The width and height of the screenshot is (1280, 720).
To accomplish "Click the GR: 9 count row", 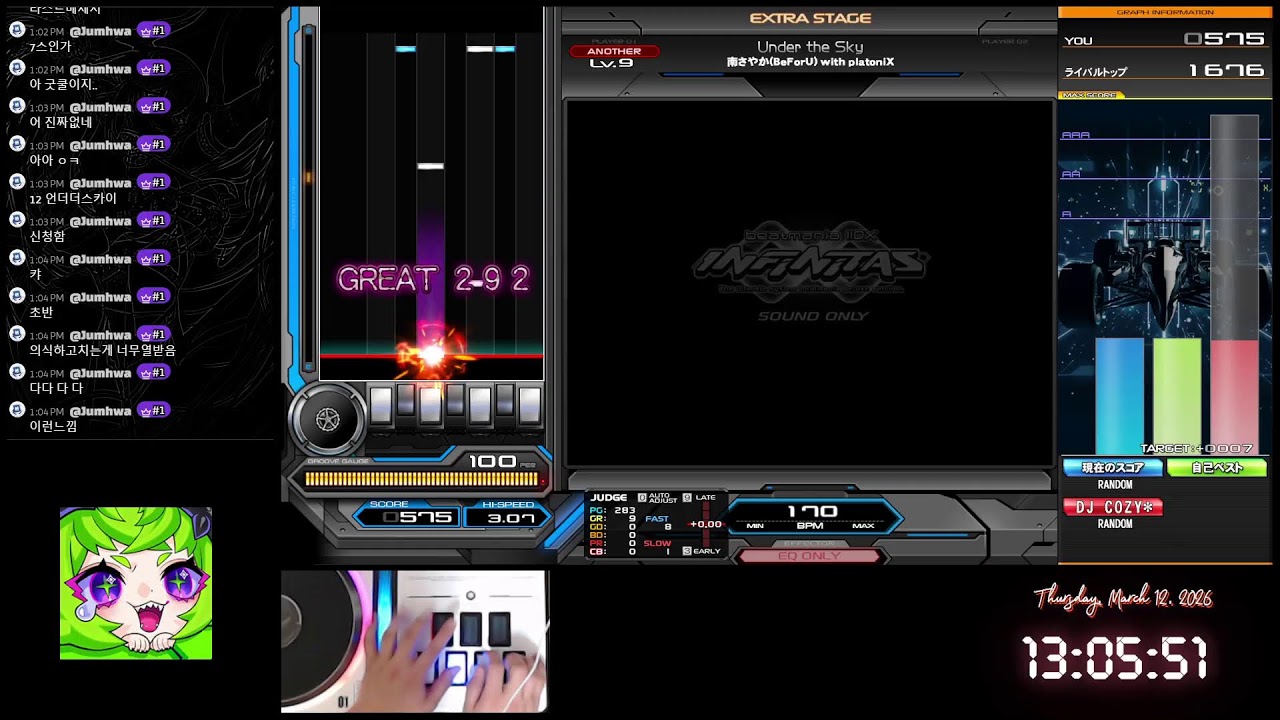I will [613, 518].
